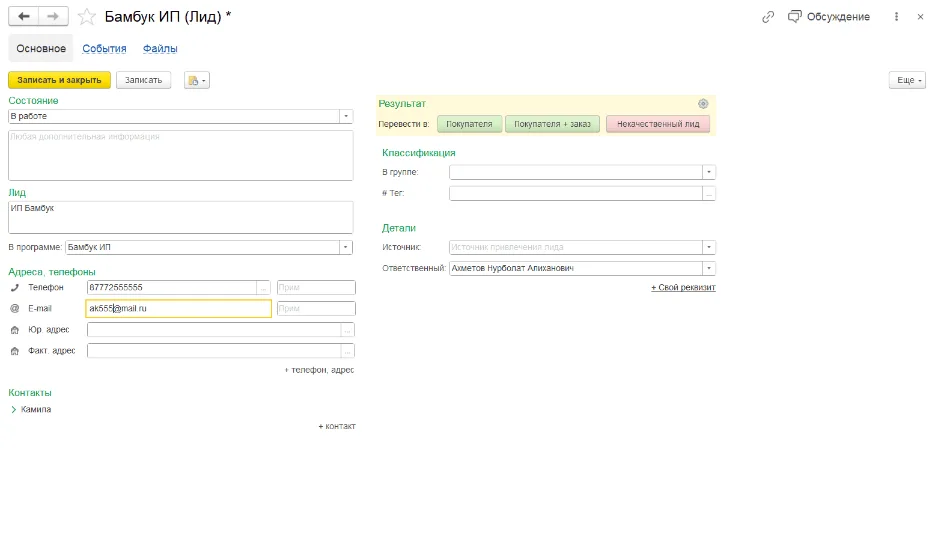Open the three-dot more options menu
This screenshot has height=550, width=935.
[896, 17]
